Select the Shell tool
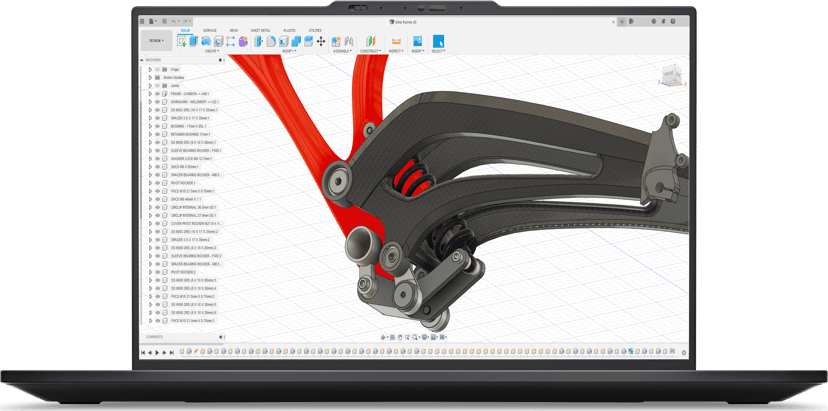 (284, 41)
